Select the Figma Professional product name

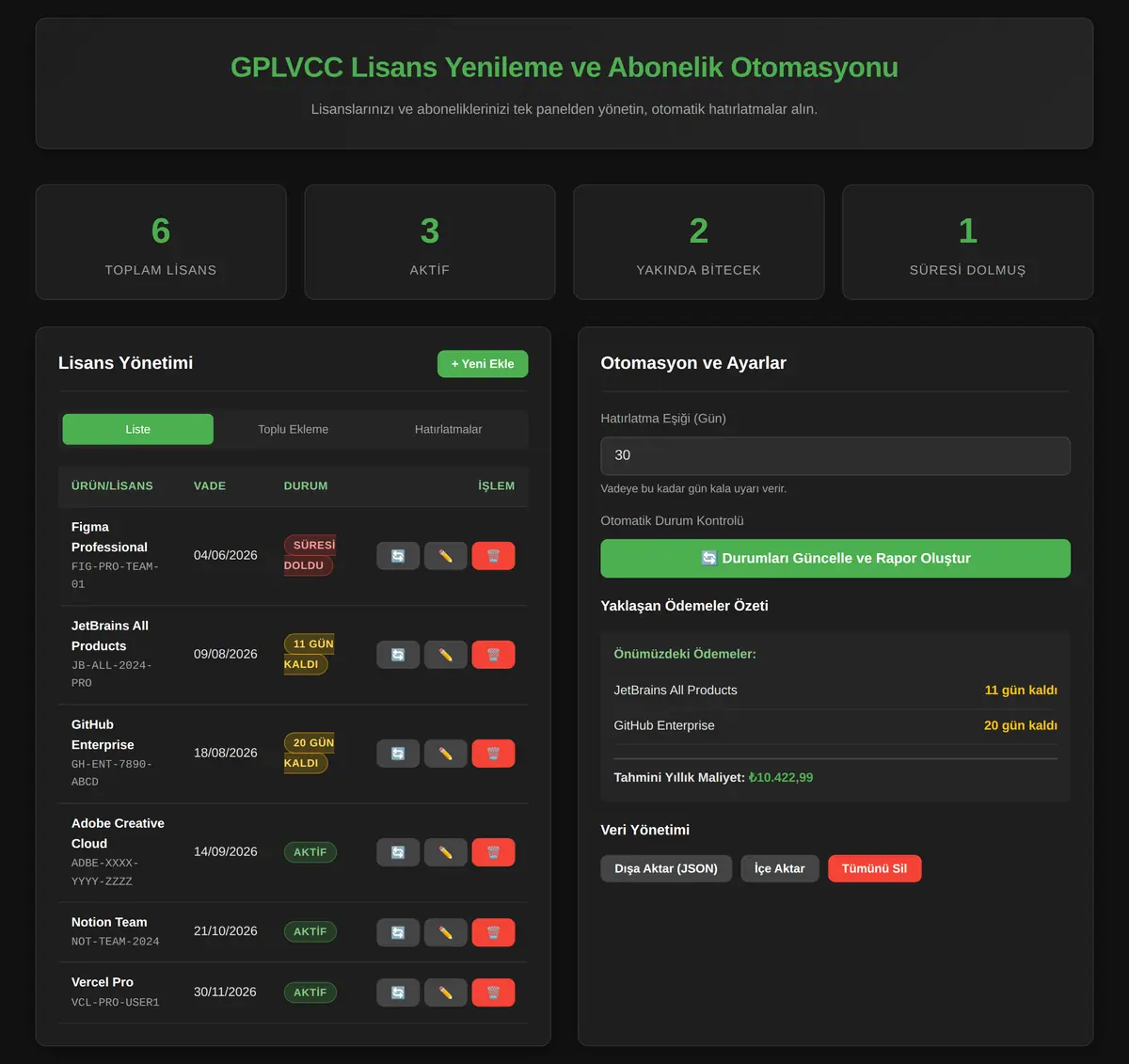coord(109,537)
